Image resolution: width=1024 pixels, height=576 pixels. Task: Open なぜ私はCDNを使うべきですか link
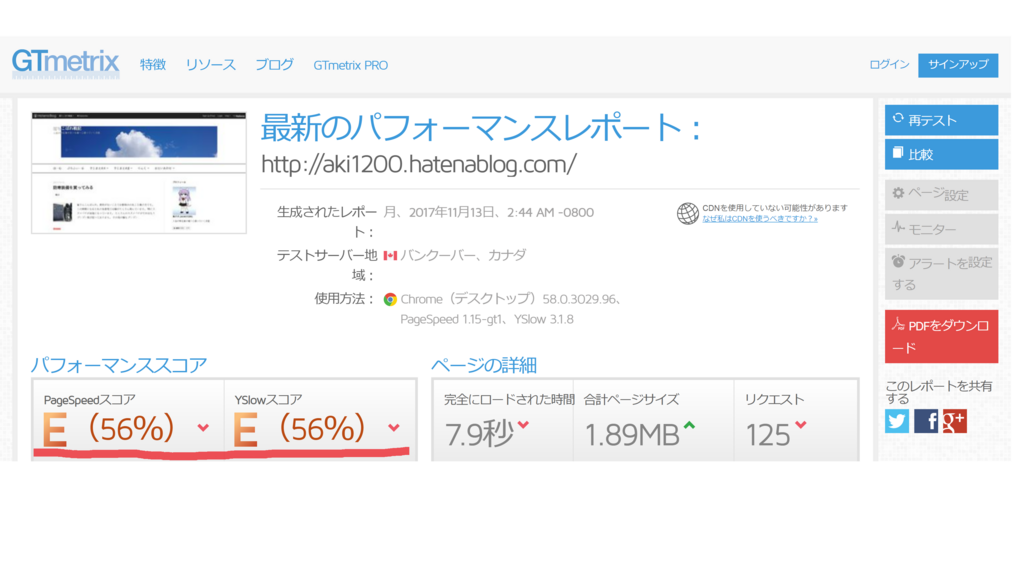click(760, 219)
